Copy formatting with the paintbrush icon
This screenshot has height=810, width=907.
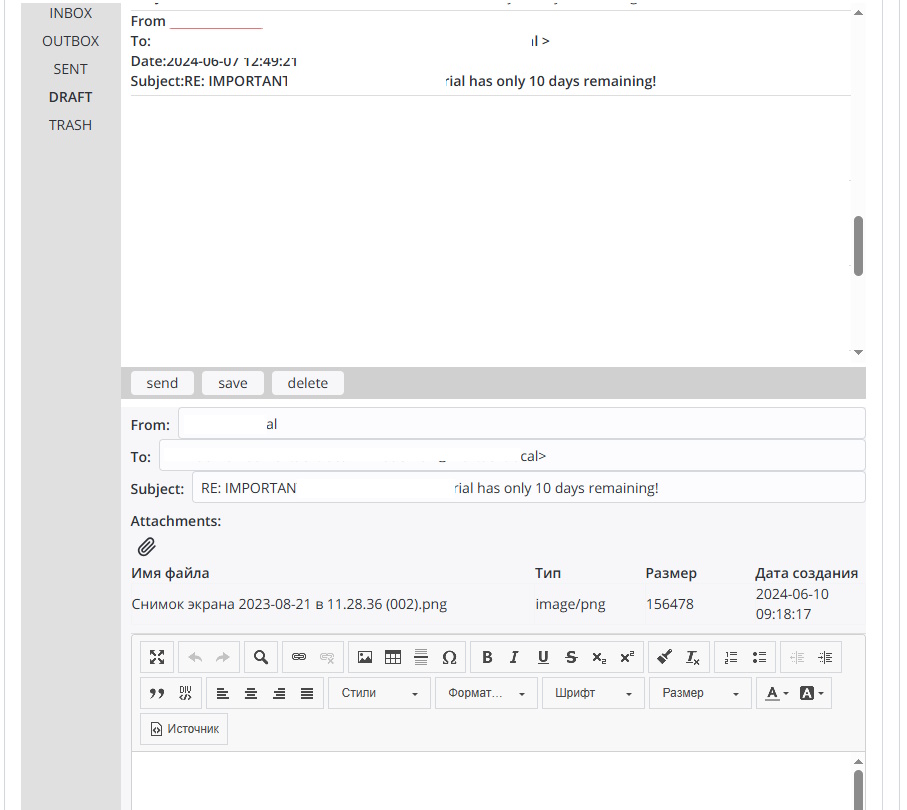pos(664,657)
